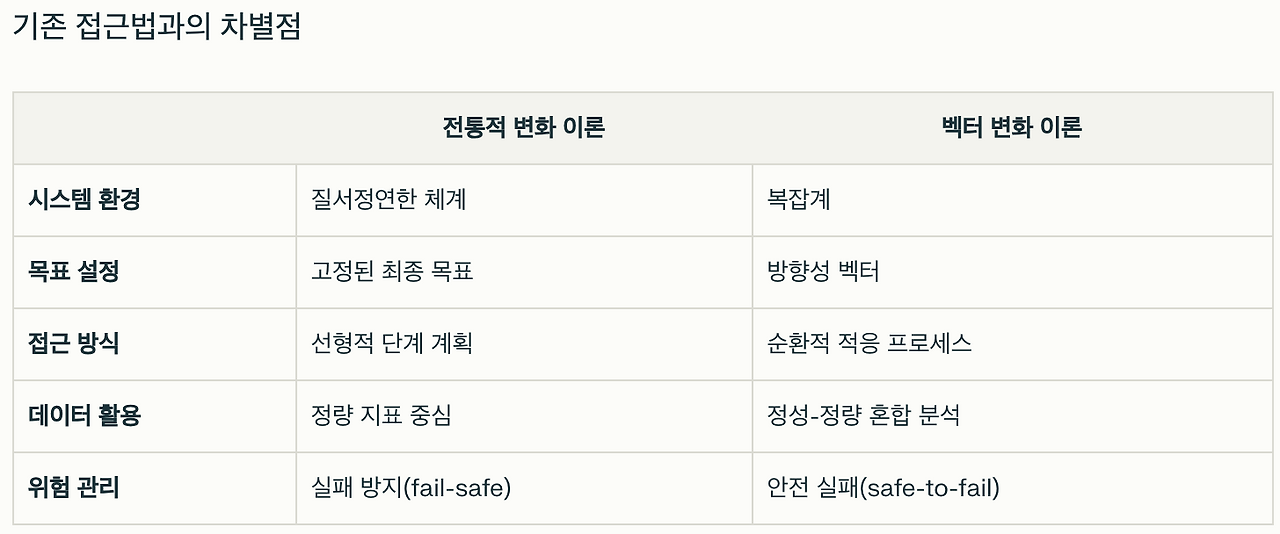Viewport: 1280px width, 534px height.
Task: Click the word 차별점 in the title
Action: 260,27
